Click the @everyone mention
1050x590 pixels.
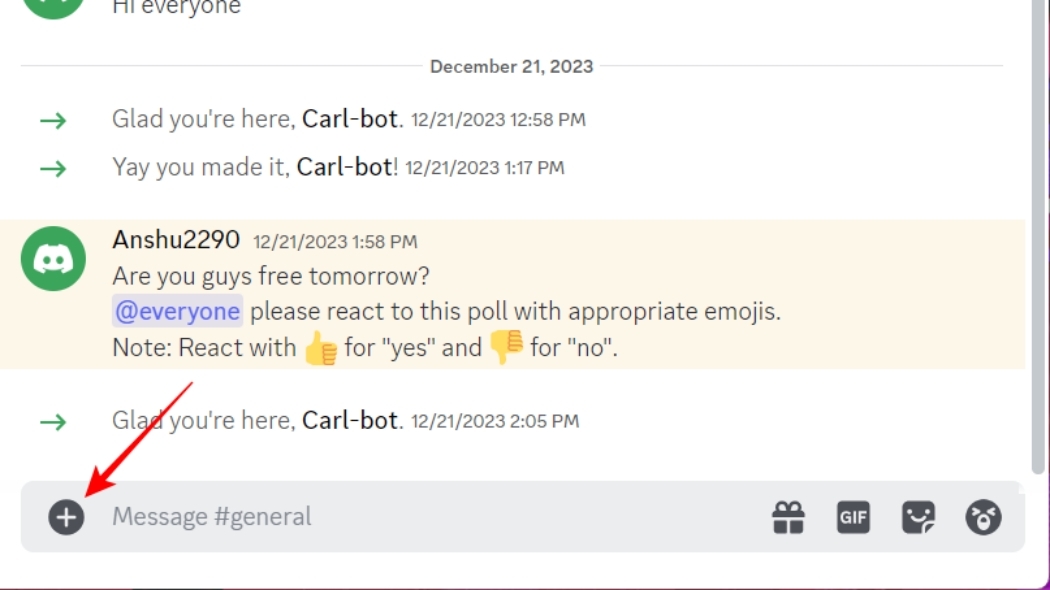pos(178,312)
